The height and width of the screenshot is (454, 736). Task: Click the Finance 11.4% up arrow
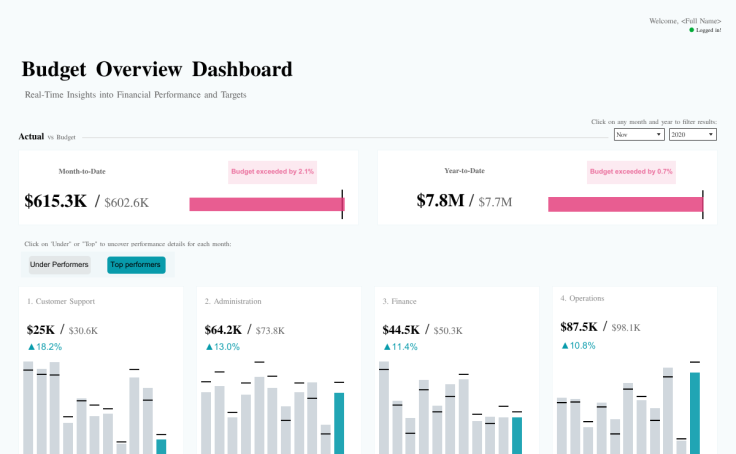click(387, 347)
